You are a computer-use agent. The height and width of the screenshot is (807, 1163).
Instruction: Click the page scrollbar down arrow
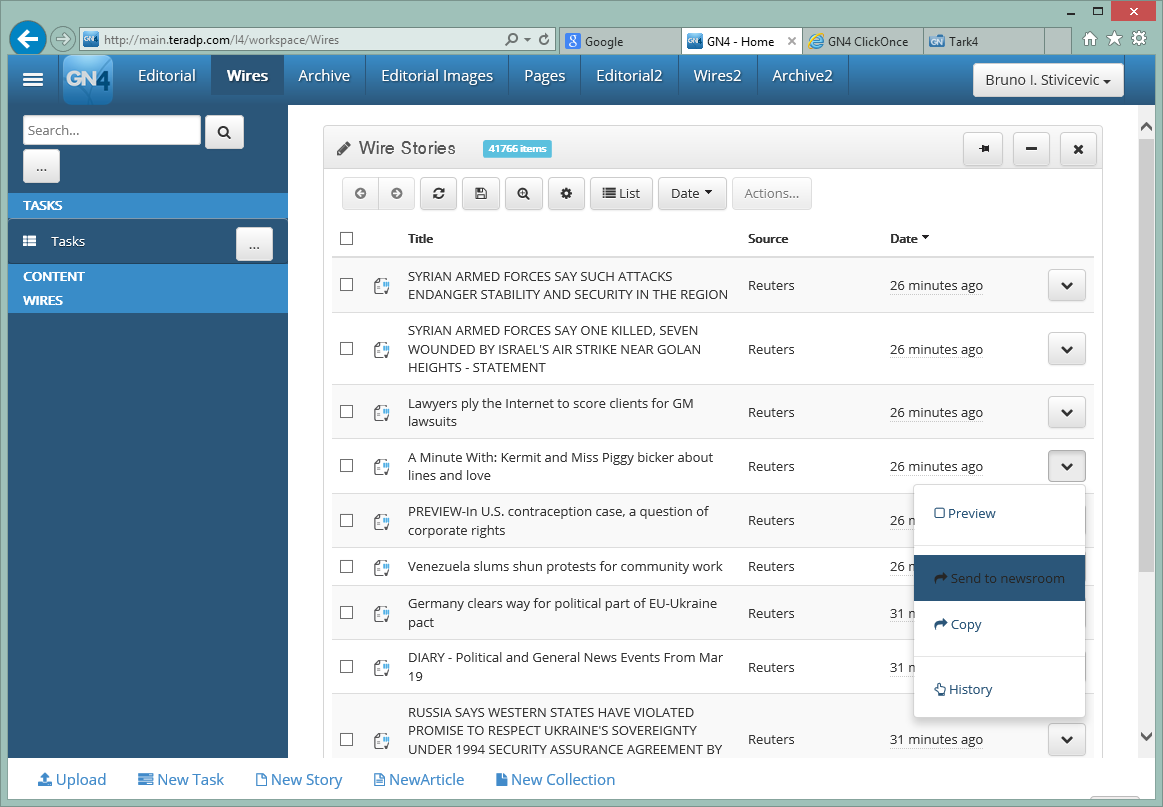coord(1146,737)
